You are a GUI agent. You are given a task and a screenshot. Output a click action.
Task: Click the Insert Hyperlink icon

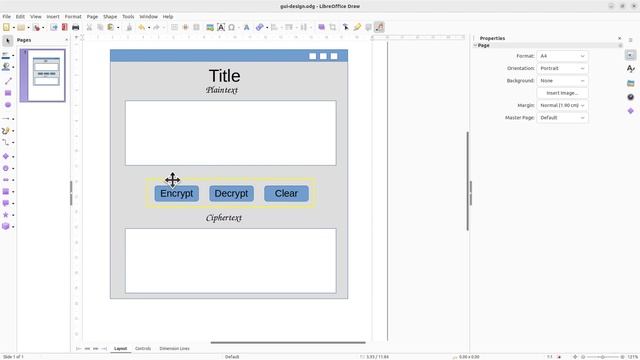259,27
